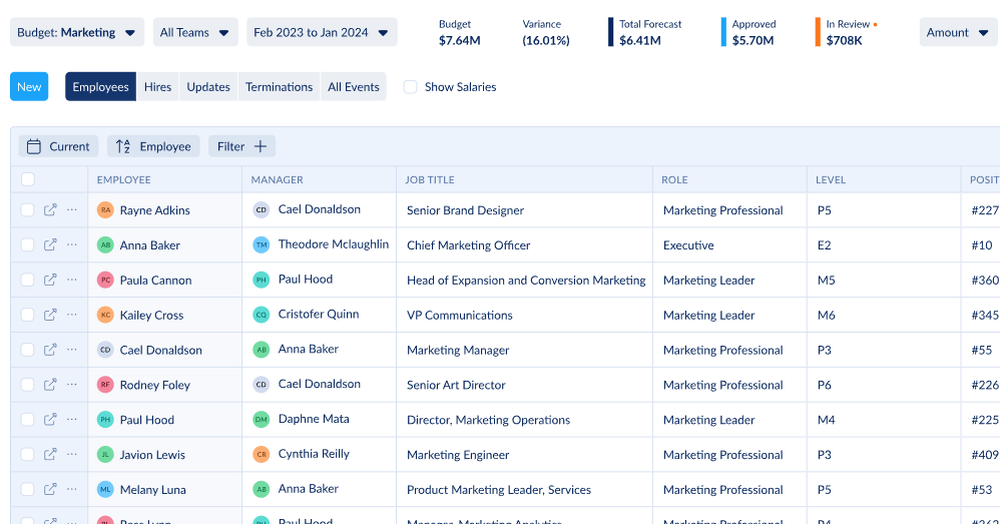Open Rayne Adkins record in new window

[50, 210]
